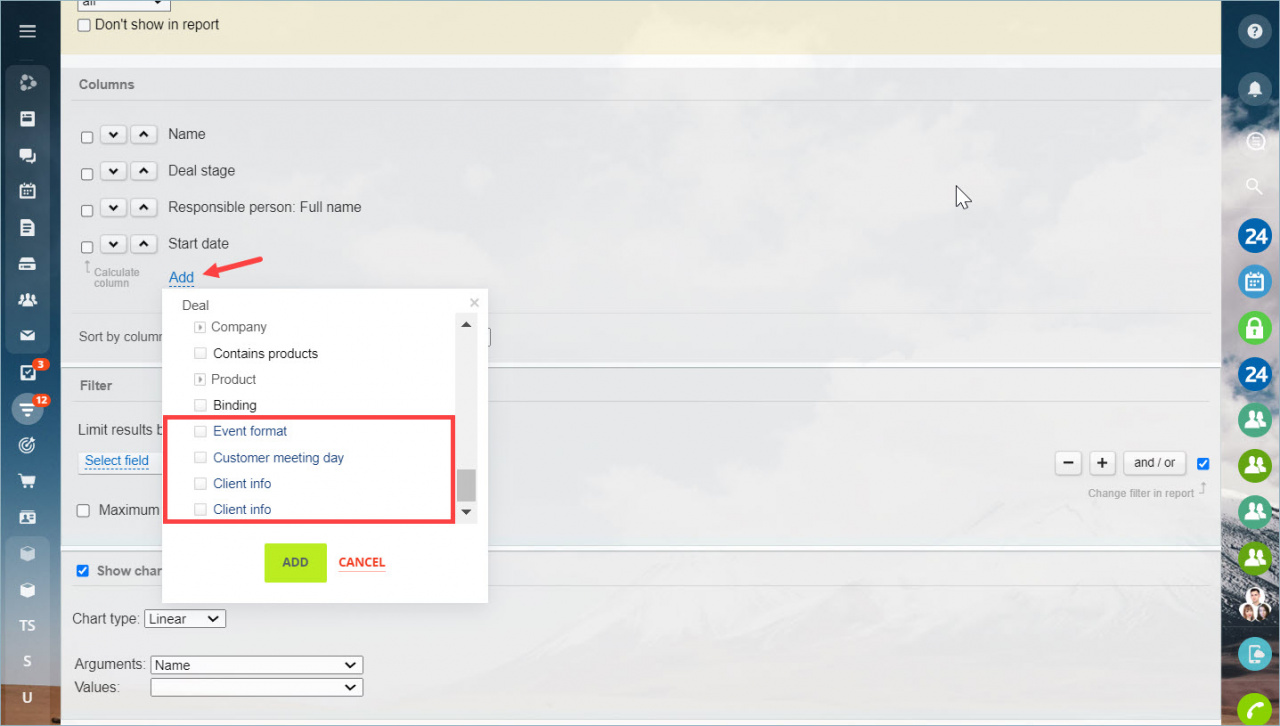The image size is (1280, 726).
Task: Open the shopping cart icon in left sidebar
Action: point(27,481)
